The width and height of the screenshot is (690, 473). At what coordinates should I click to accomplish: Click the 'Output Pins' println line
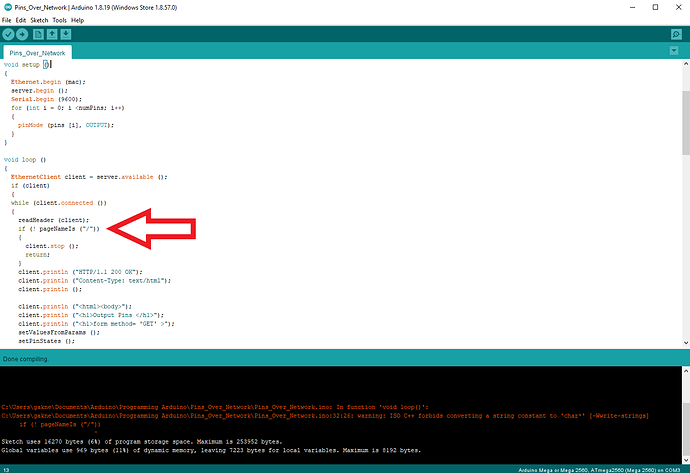pyautogui.click(x=91, y=315)
